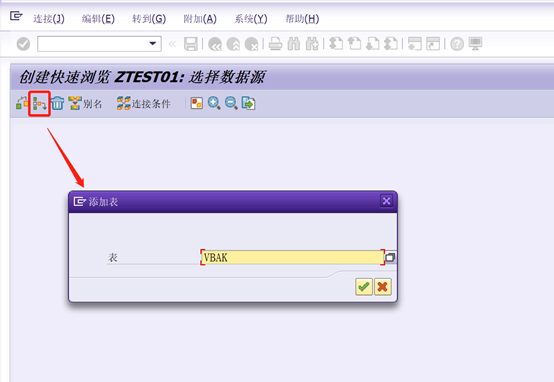Click the Delete Table trash icon
This screenshot has height=382, width=554.
point(57,104)
